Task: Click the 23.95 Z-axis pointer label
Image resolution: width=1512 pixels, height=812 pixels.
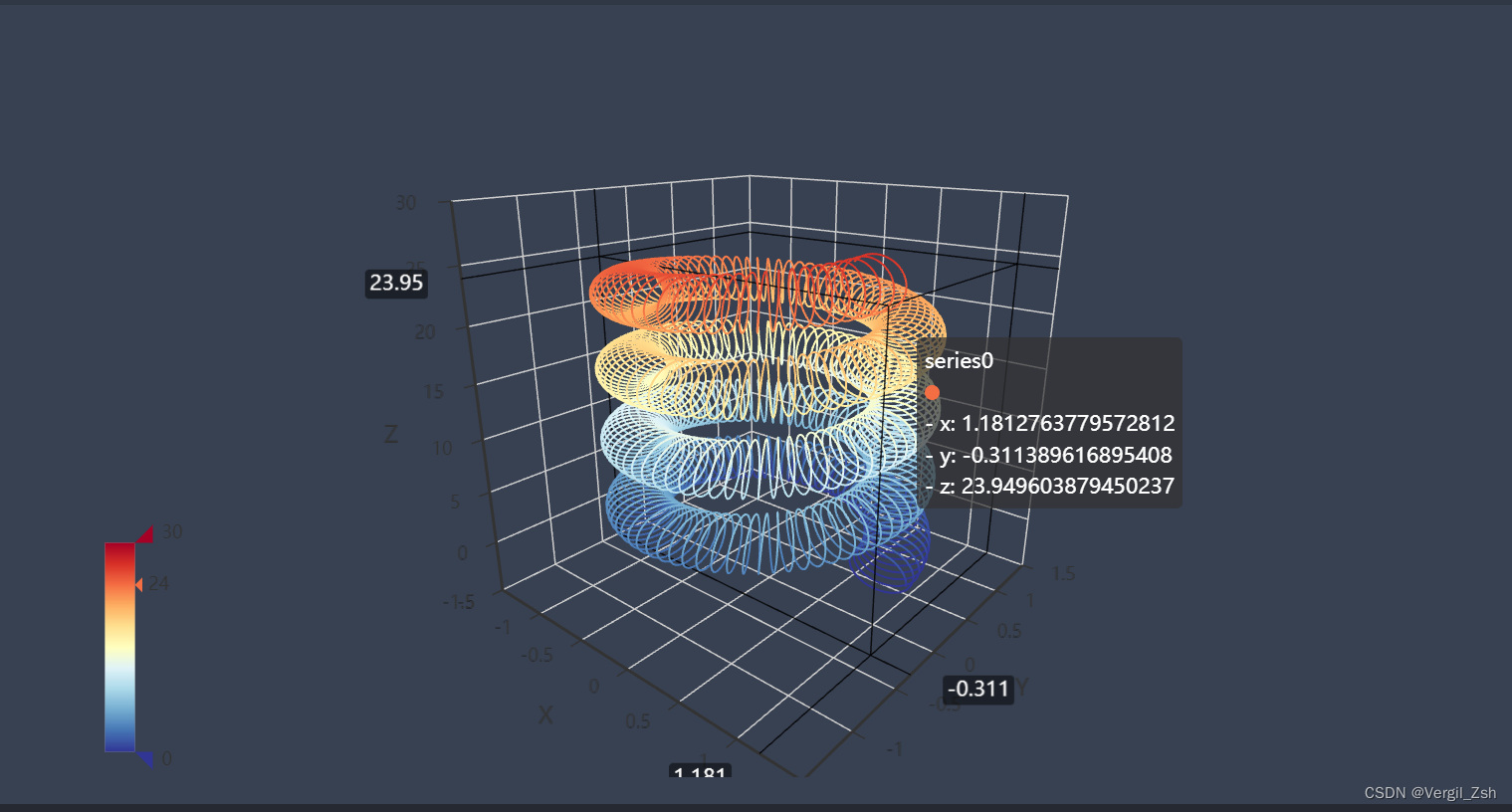Action: pyautogui.click(x=396, y=283)
